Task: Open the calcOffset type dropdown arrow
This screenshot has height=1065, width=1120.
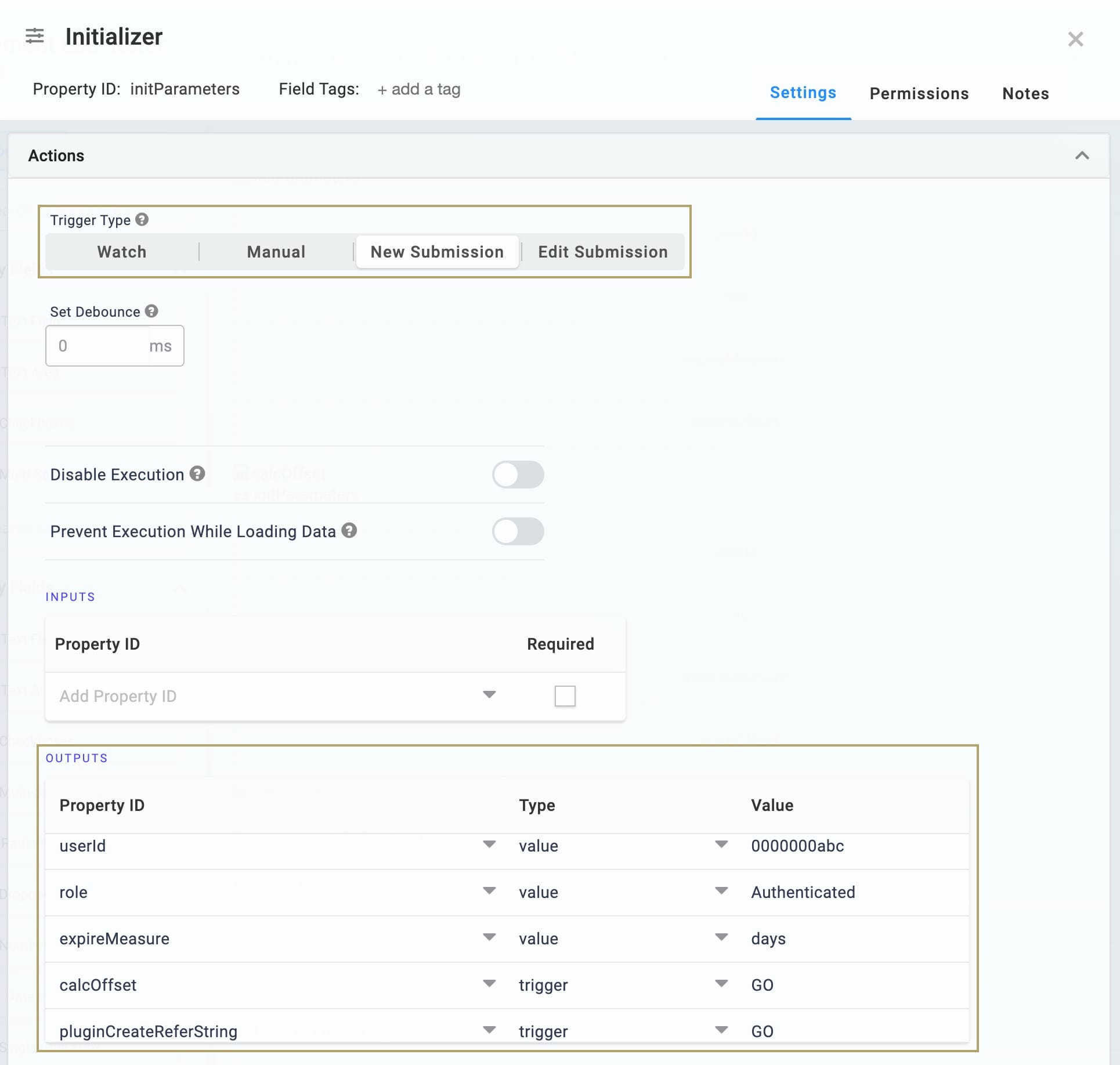Action: tap(721, 983)
